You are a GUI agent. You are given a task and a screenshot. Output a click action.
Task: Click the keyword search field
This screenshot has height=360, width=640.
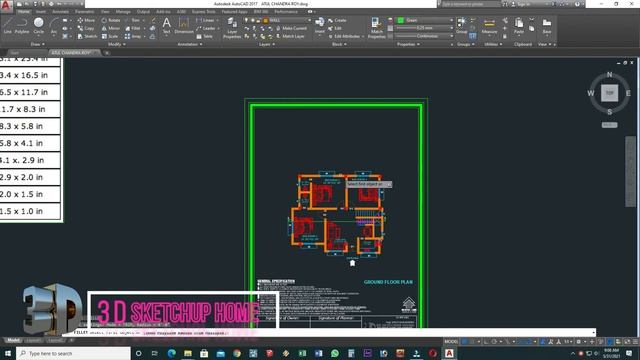point(470,4)
